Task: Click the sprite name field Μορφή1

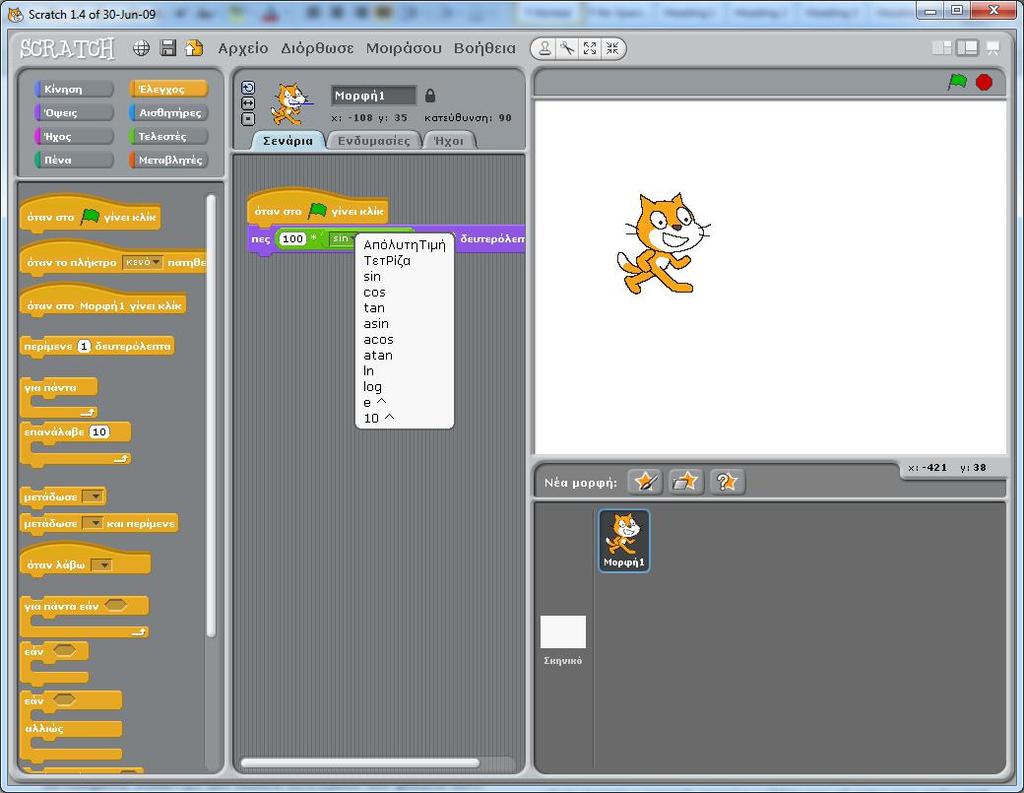Action: (x=374, y=95)
